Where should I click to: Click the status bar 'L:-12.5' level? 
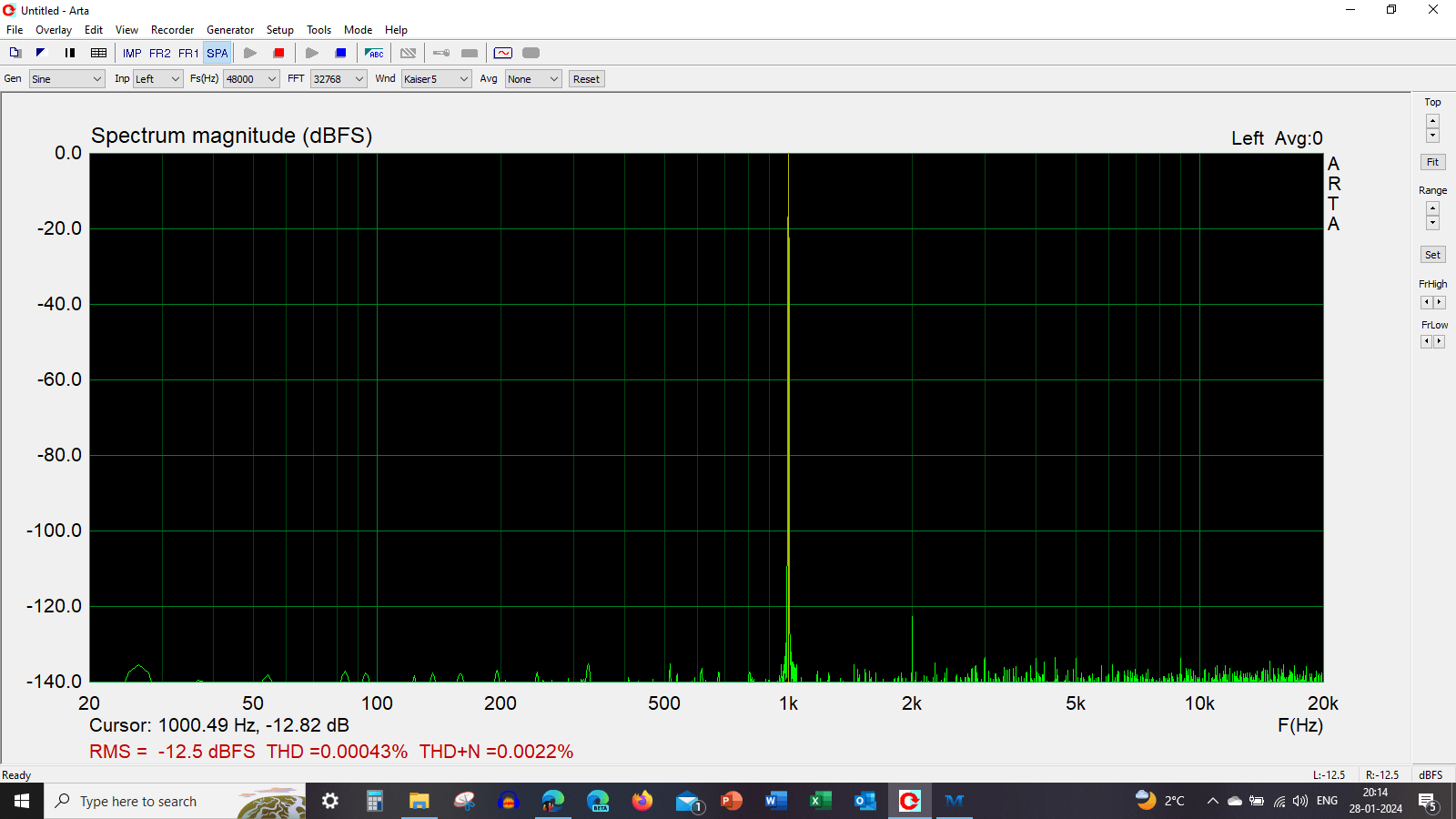pyautogui.click(x=1329, y=775)
